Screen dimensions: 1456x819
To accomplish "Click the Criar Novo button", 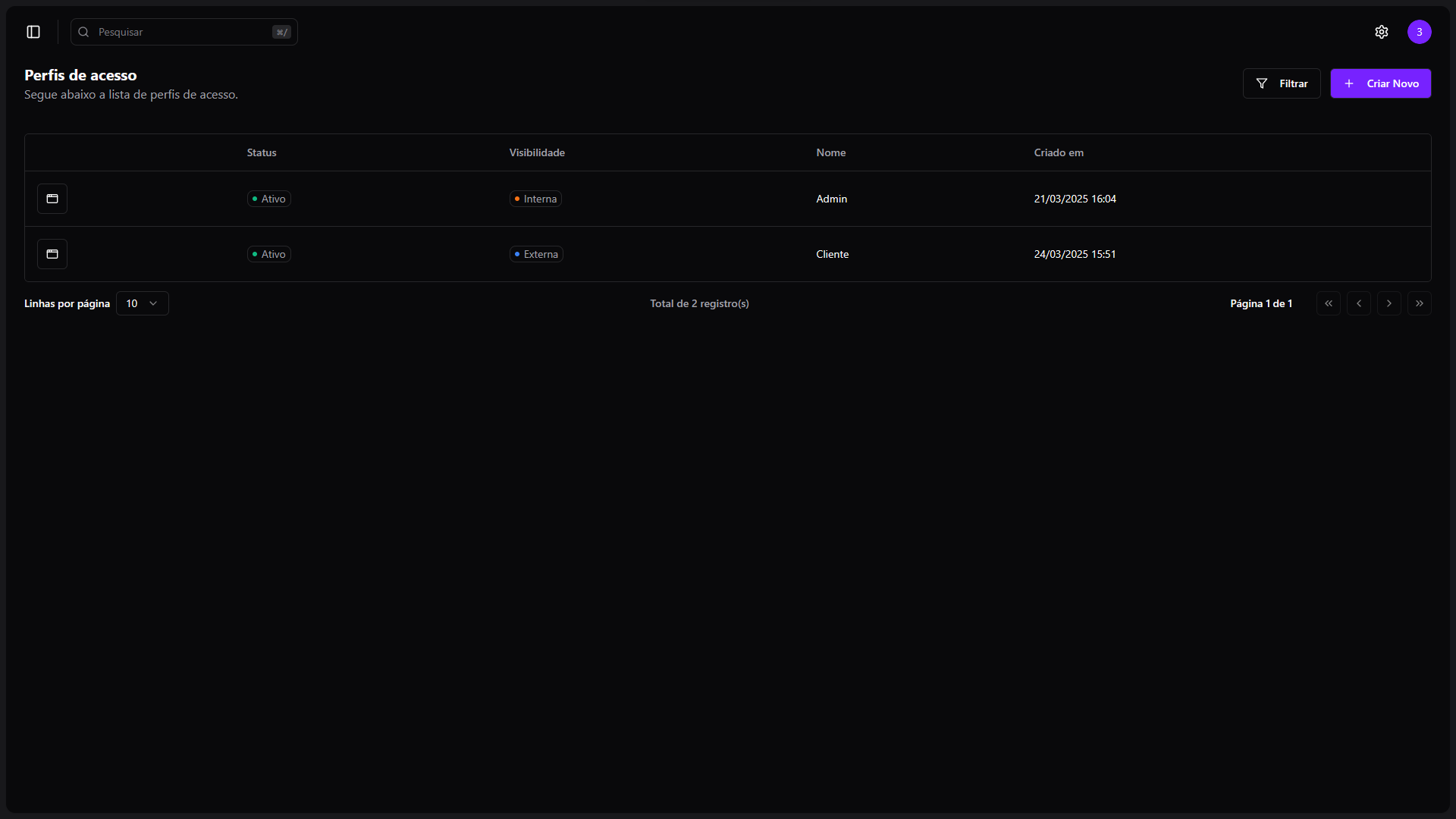I will click(1380, 83).
